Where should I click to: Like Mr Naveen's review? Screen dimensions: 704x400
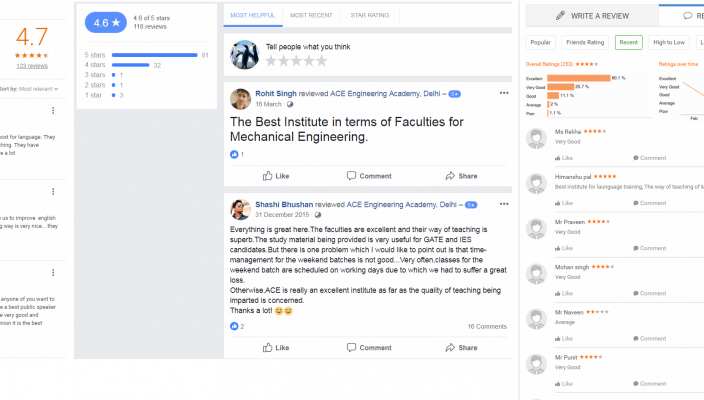click(563, 338)
